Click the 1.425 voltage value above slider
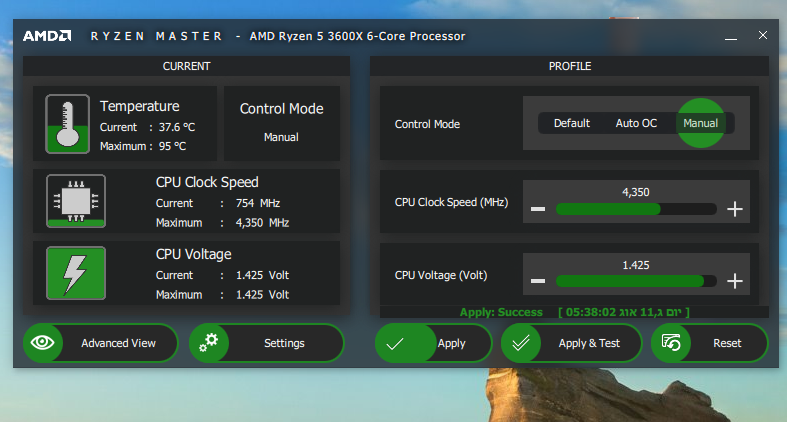This screenshot has width=787, height=422. tap(636, 265)
